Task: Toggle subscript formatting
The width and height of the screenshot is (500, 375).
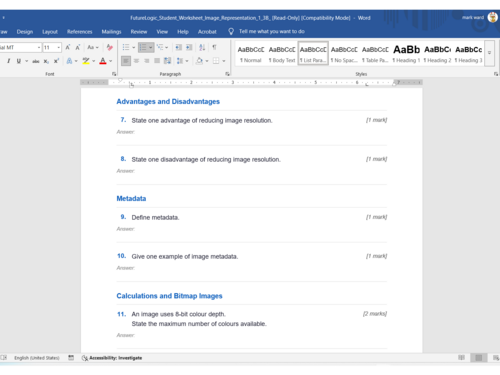Action: pyautogui.click(x=46, y=61)
